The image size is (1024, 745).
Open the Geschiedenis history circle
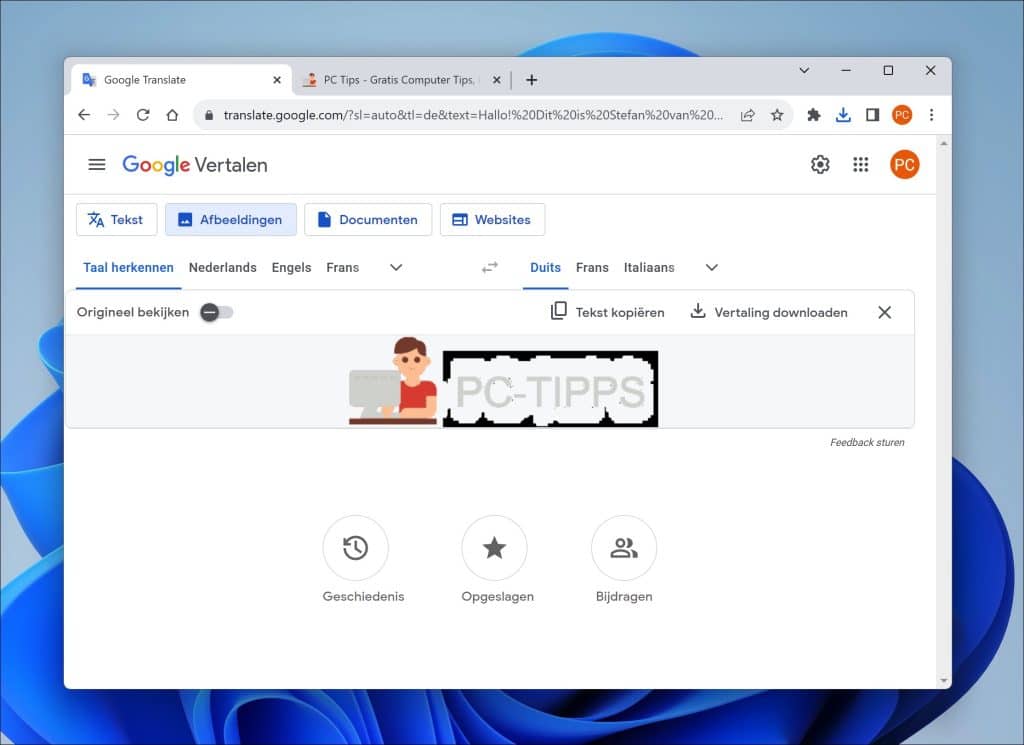pyautogui.click(x=355, y=548)
